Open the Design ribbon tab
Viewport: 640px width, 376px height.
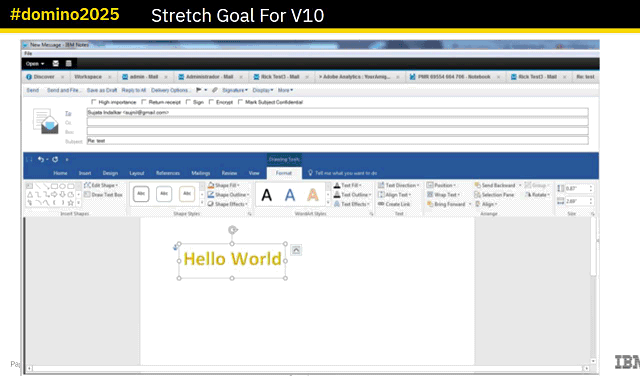[110, 173]
